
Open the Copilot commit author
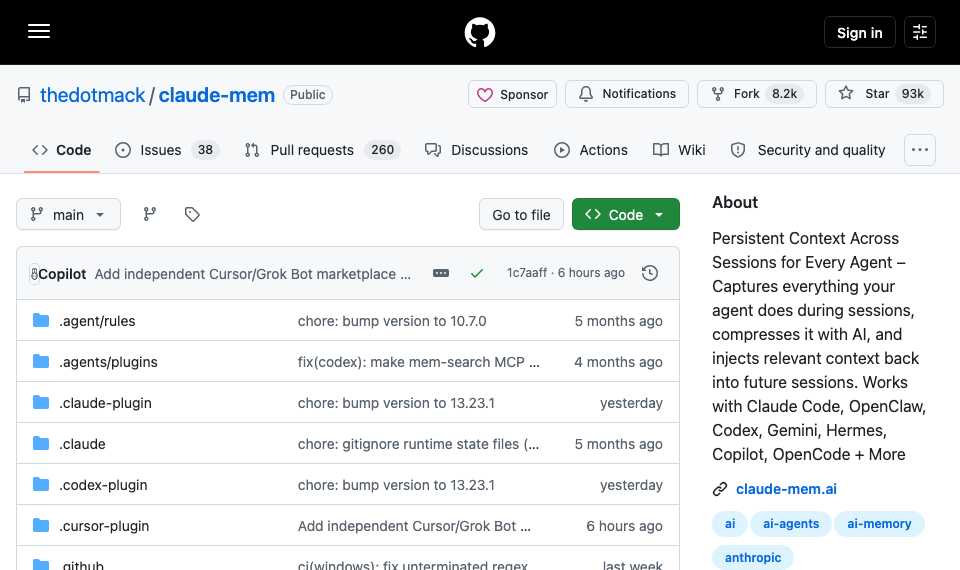click(x=62, y=274)
